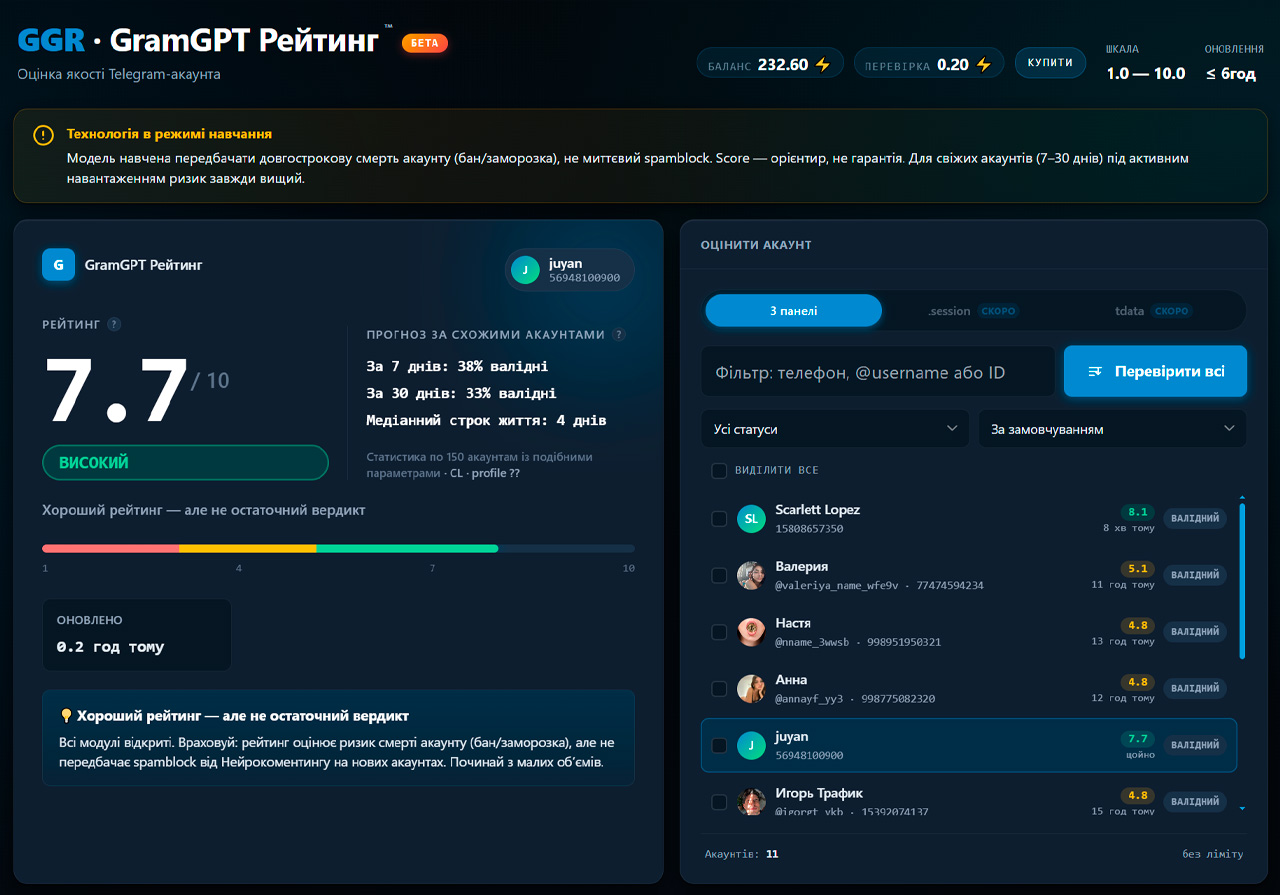
Task: Click the J avatar in the juyan account pill
Action: click(x=525, y=270)
